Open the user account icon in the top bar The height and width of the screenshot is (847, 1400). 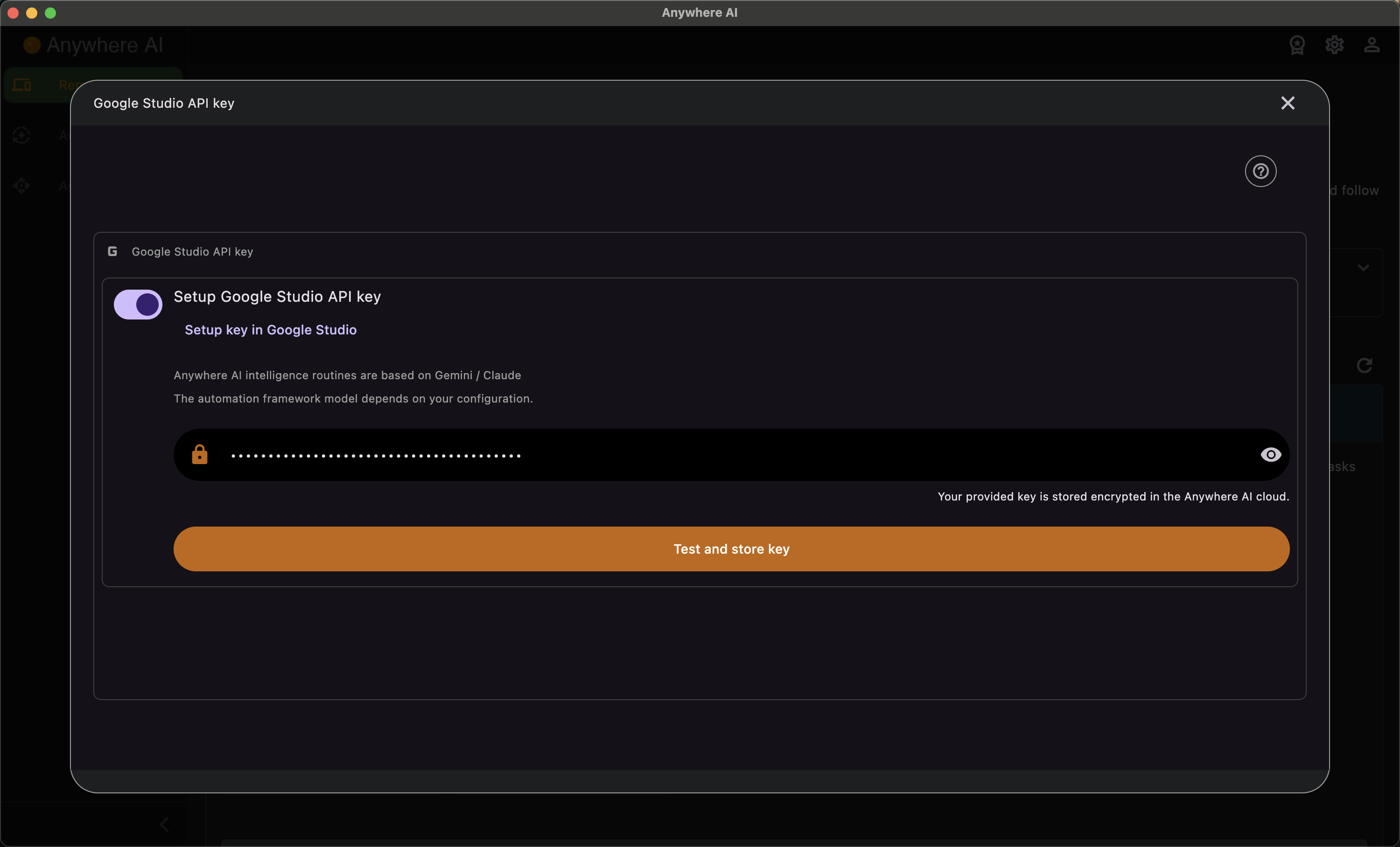coord(1372,45)
